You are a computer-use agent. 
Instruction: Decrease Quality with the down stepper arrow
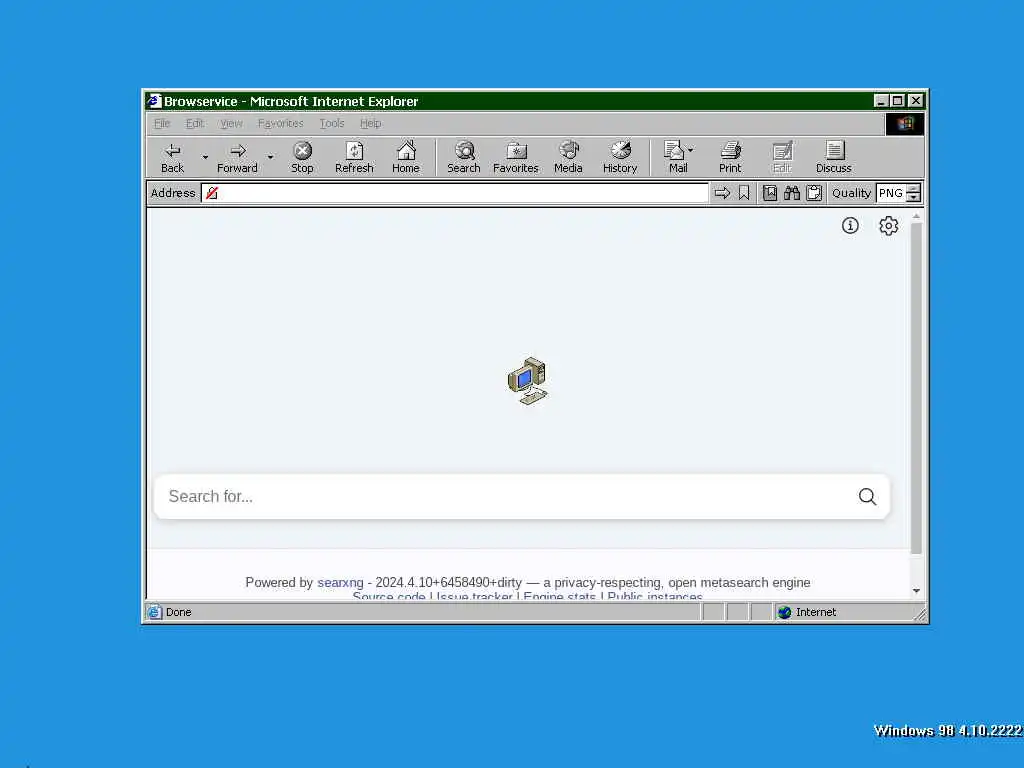click(914, 197)
